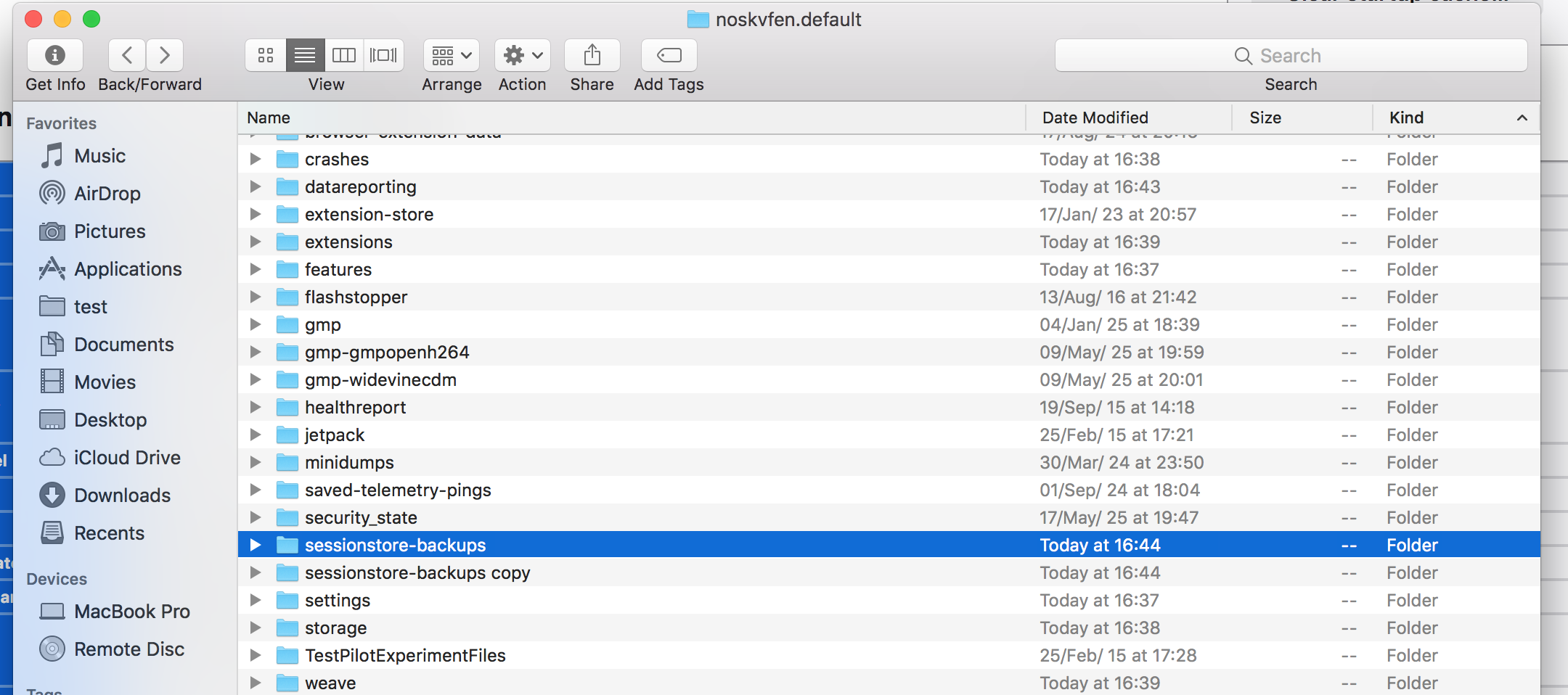Open Downloads from the Favorites sidebar

122,495
